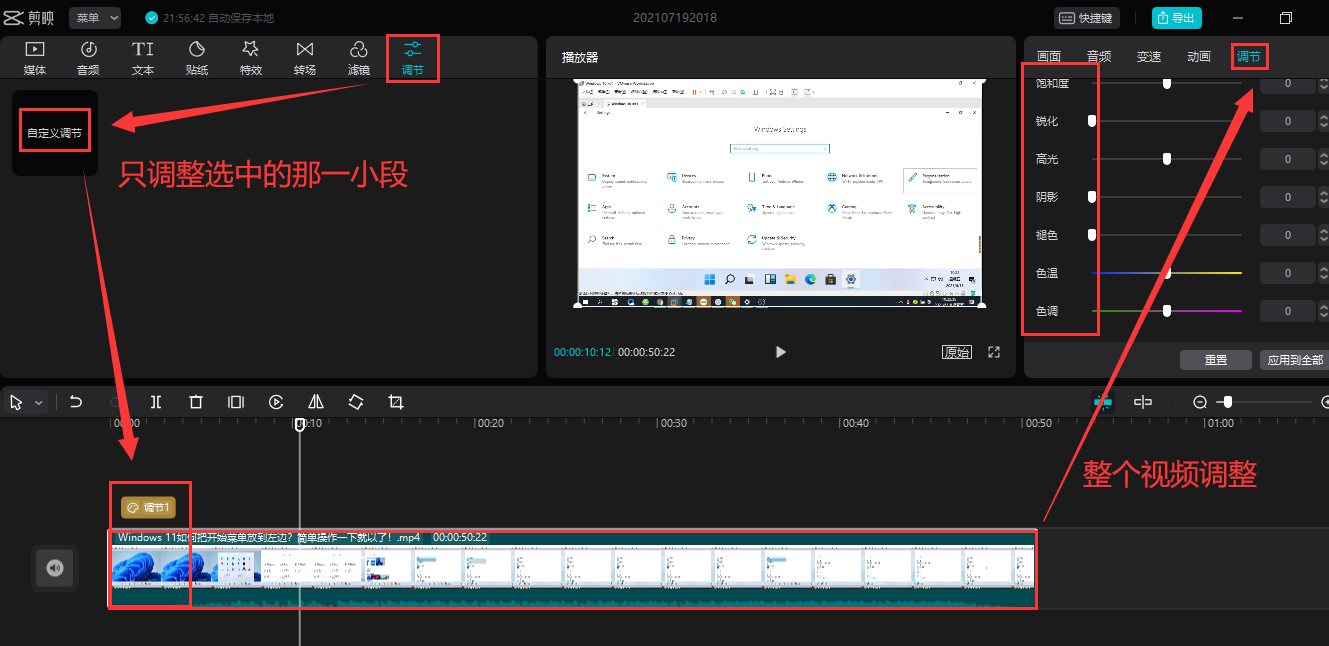This screenshot has width=1329, height=646.
Task: Switch to the 变速 speed tab
Action: click(1149, 57)
